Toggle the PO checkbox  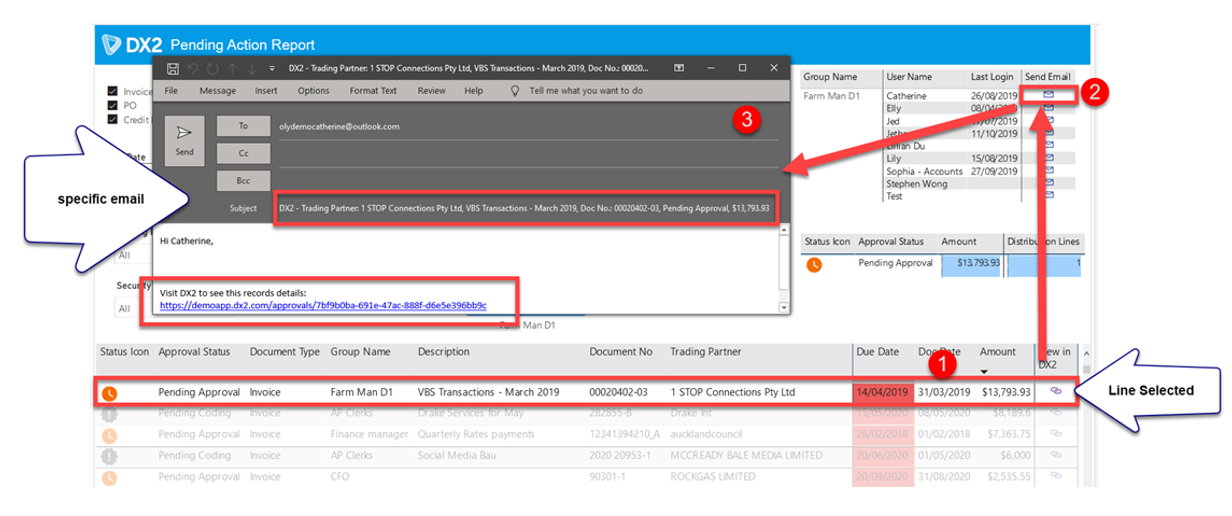113,105
